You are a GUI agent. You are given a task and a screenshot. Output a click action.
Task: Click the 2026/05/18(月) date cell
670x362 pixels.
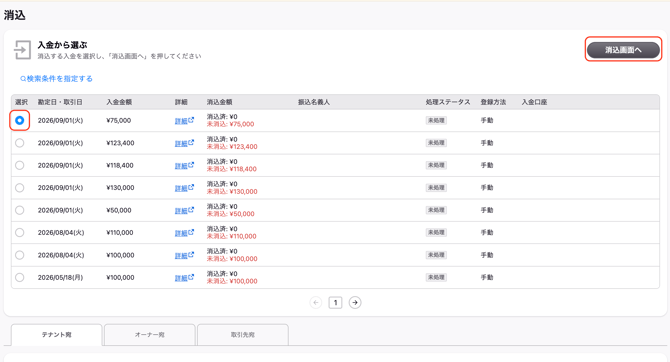pyautogui.click(x=60, y=277)
